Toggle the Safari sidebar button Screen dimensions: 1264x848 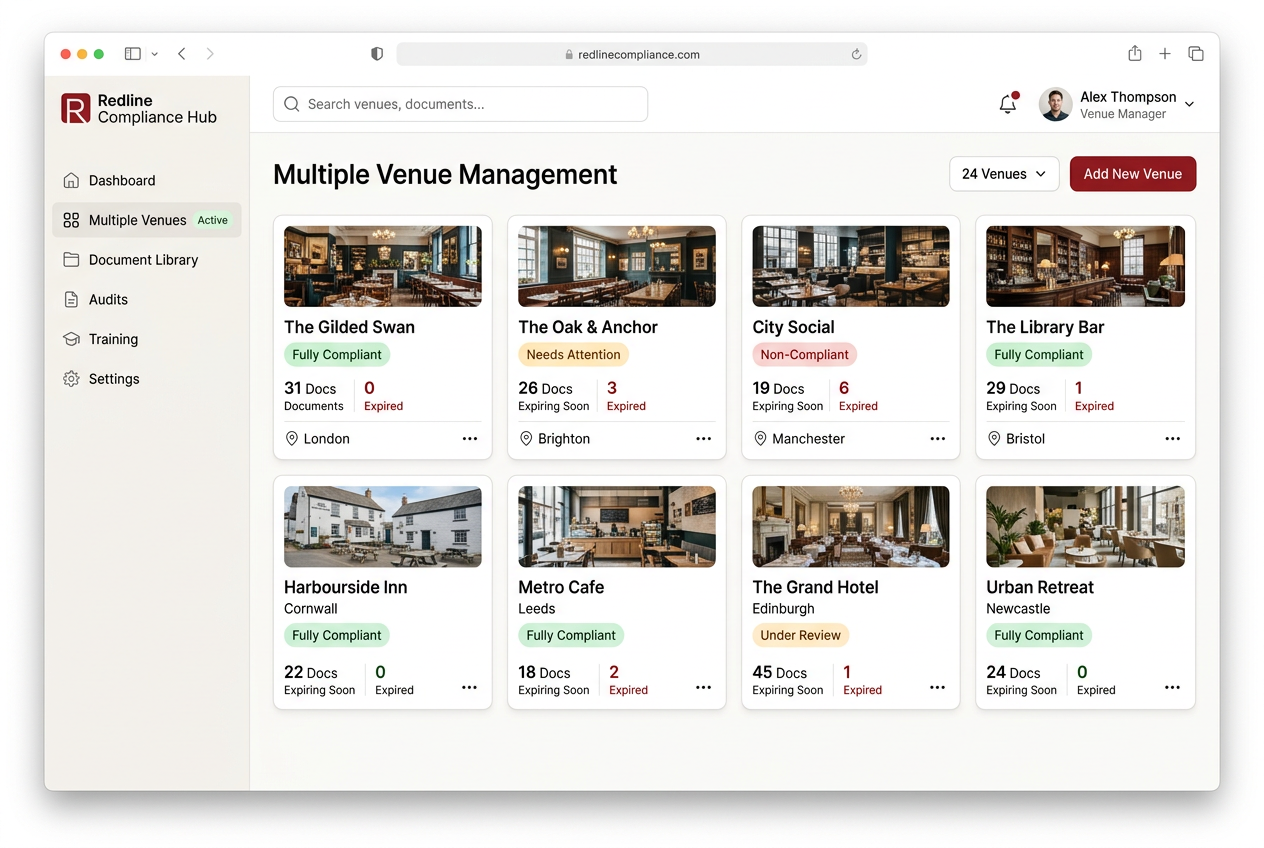click(x=132, y=54)
